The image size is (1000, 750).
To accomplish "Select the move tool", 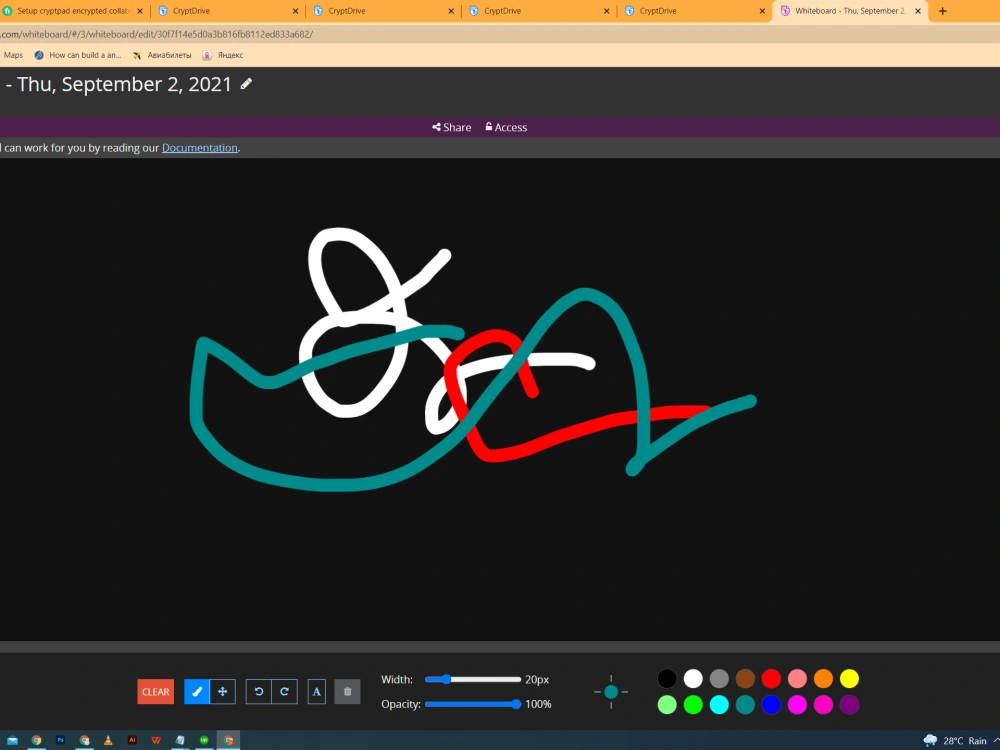I will (x=223, y=691).
